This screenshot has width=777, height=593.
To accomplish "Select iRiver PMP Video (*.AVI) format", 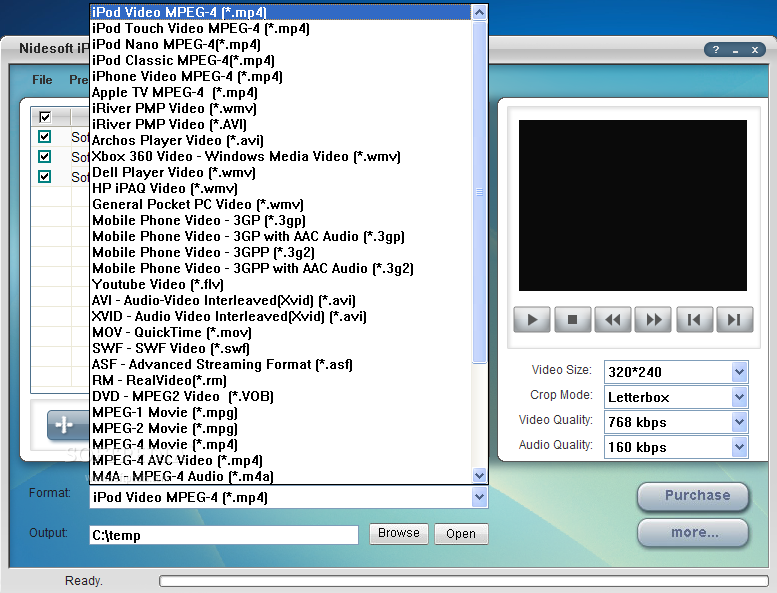I will [281, 124].
